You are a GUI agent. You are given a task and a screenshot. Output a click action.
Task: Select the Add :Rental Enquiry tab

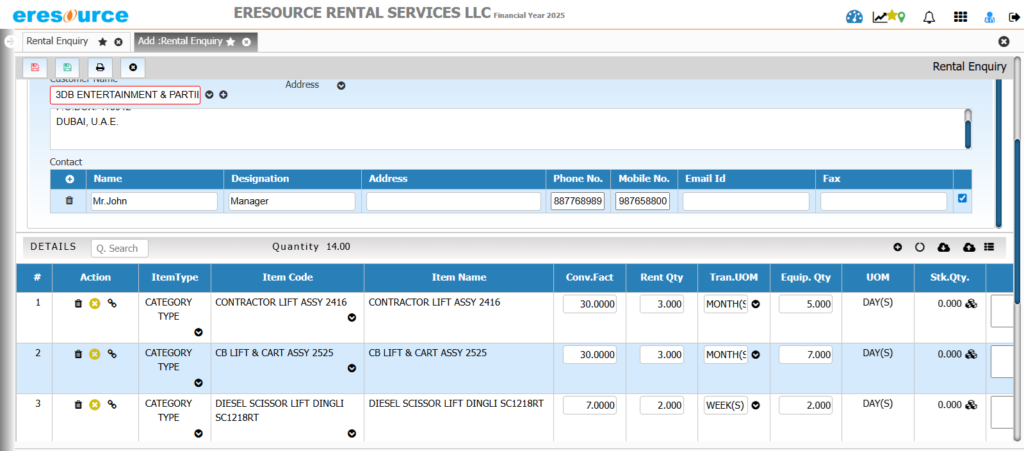point(179,42)
